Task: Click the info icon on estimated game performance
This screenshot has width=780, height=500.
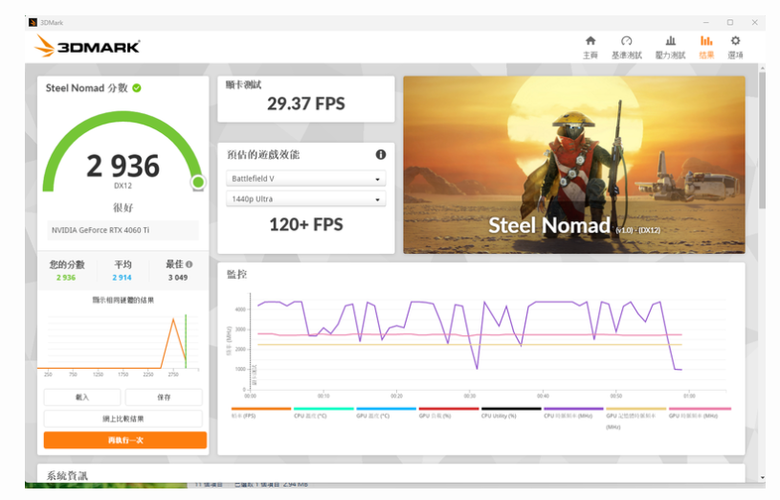Action: (x=381, y=155)
